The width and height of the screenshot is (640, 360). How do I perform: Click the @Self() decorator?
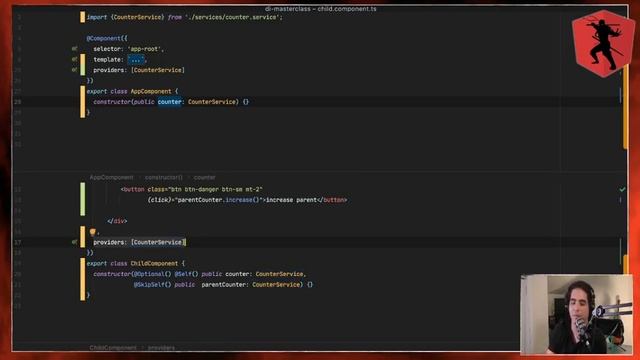(186, 274)
